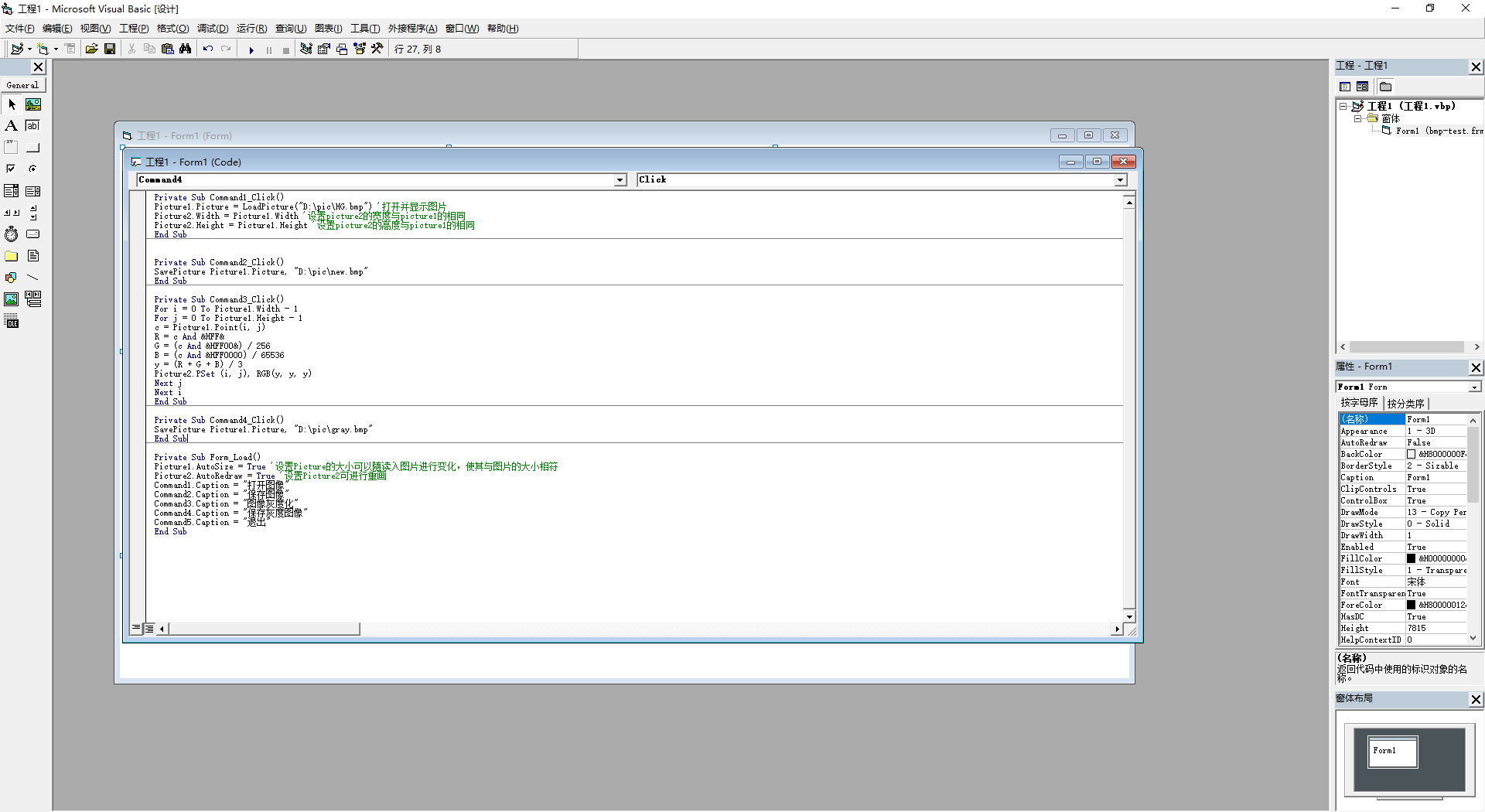
Task: Collapse the 工程1 (工程1.vbp) tree node
Action: (x=1344, y=106)
